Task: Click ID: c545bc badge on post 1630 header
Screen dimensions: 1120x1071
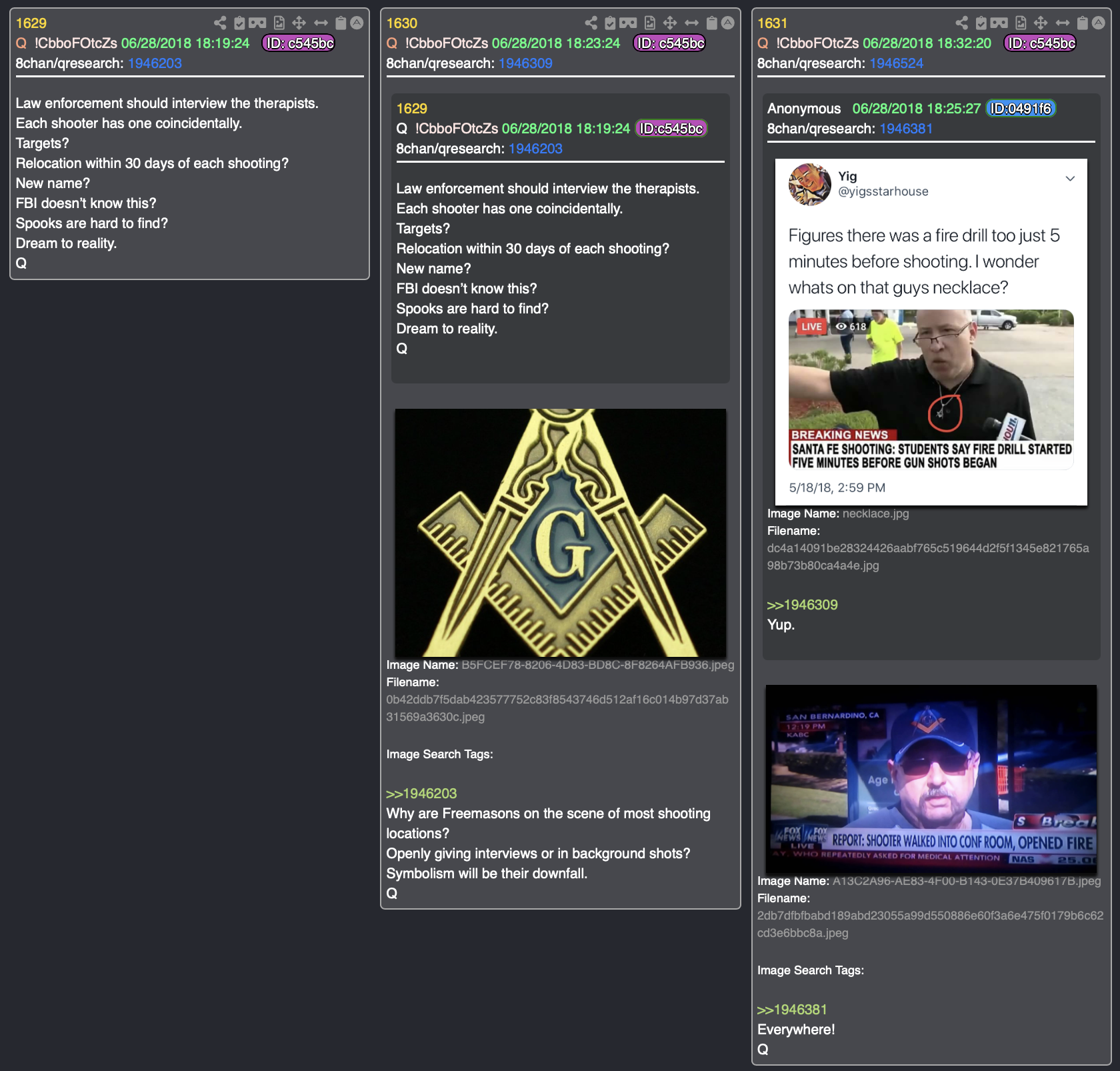Action: (x=669, y=43)
